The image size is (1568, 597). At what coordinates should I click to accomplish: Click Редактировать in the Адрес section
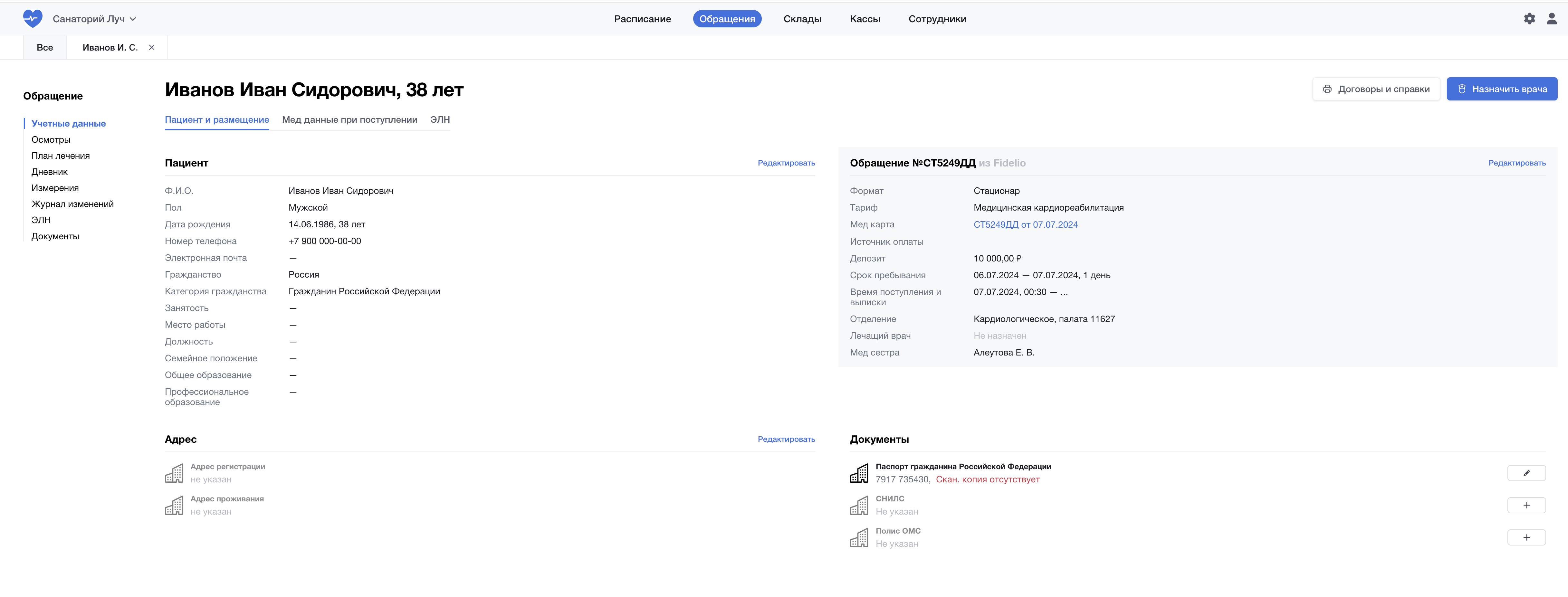pyautogui.click(x=786, y=440)
